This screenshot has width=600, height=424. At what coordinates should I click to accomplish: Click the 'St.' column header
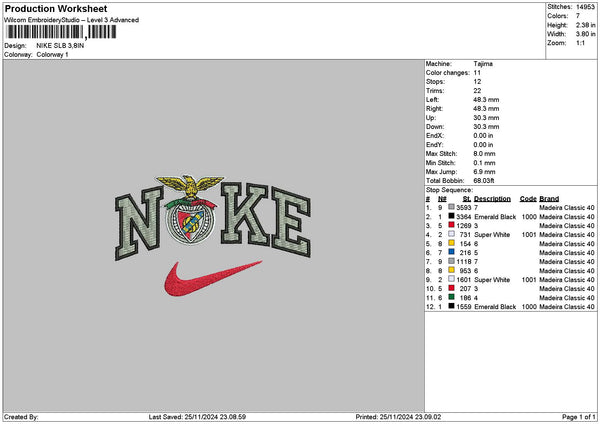pyautogui.click(x=466, y=199)
